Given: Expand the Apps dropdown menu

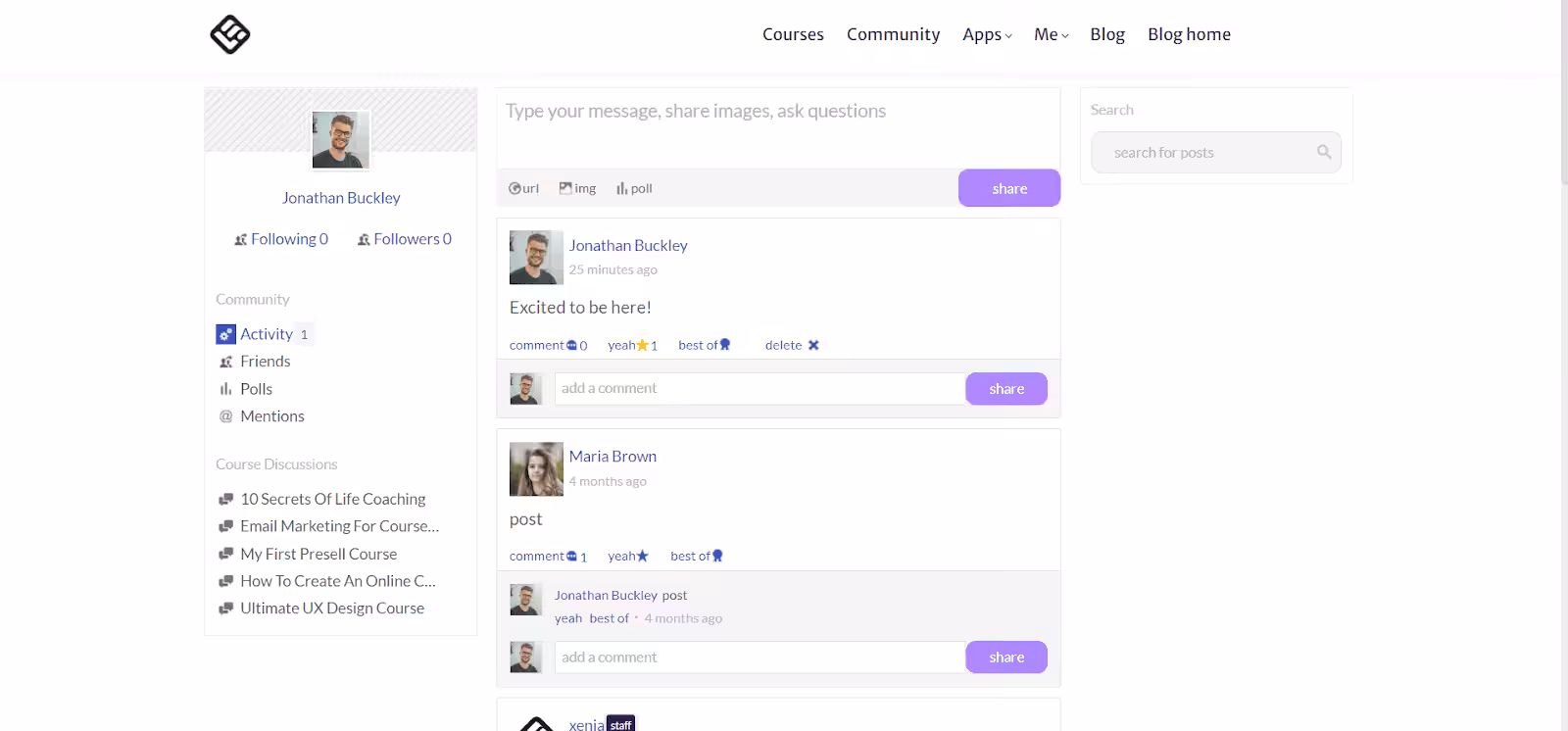Looking at the screenshot, I should [987, 34].
